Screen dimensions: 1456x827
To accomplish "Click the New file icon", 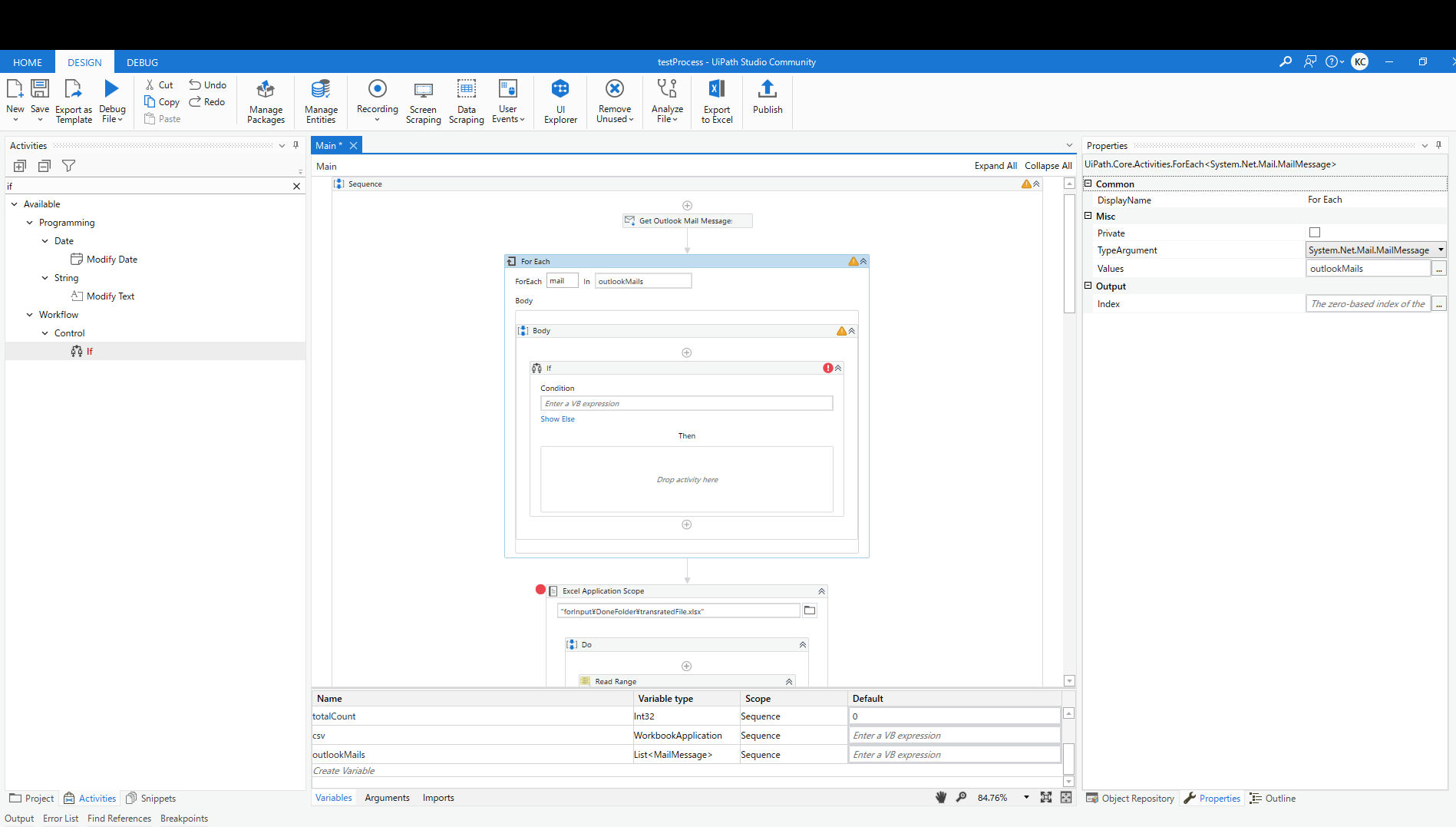I will click(x=15, y=89).
